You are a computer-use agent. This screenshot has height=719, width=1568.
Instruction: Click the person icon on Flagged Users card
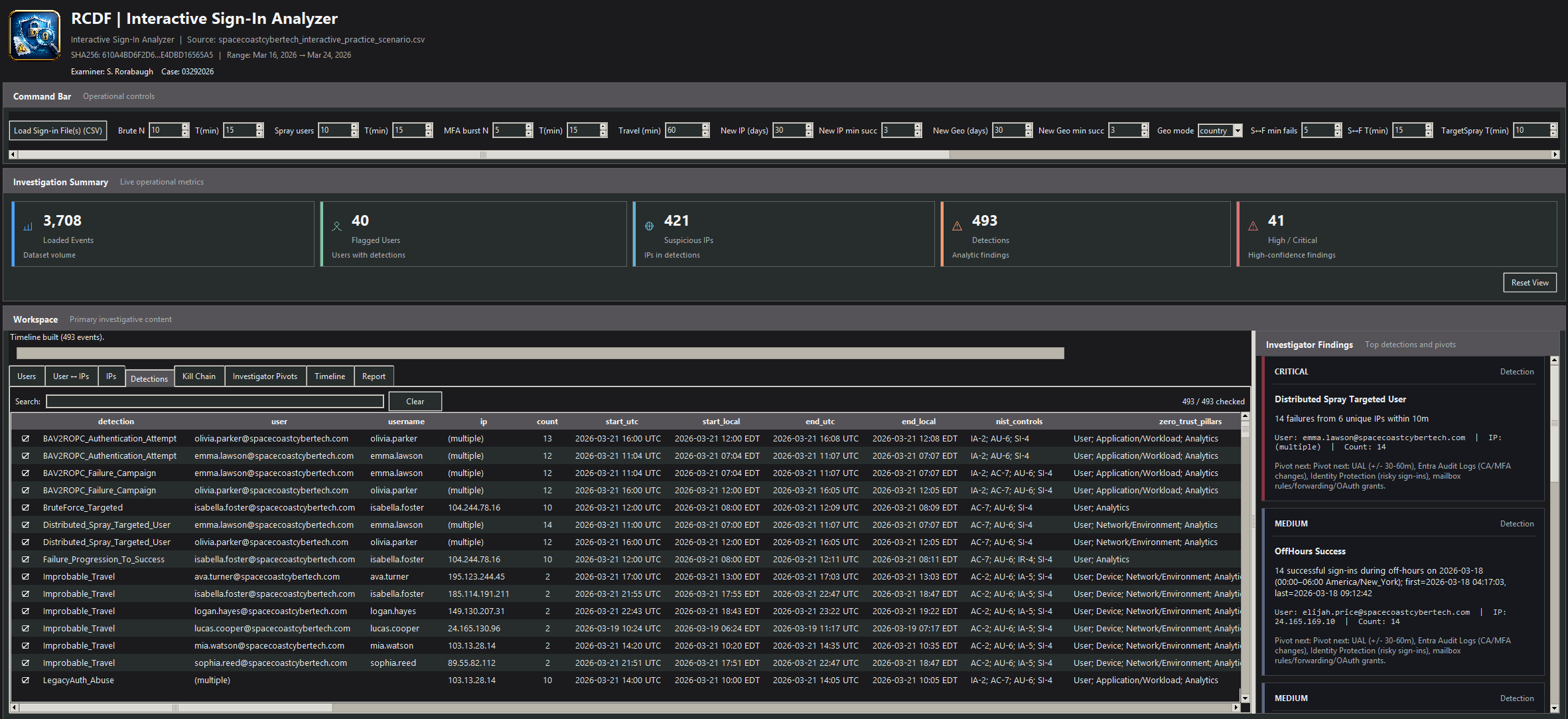(337, 225)
